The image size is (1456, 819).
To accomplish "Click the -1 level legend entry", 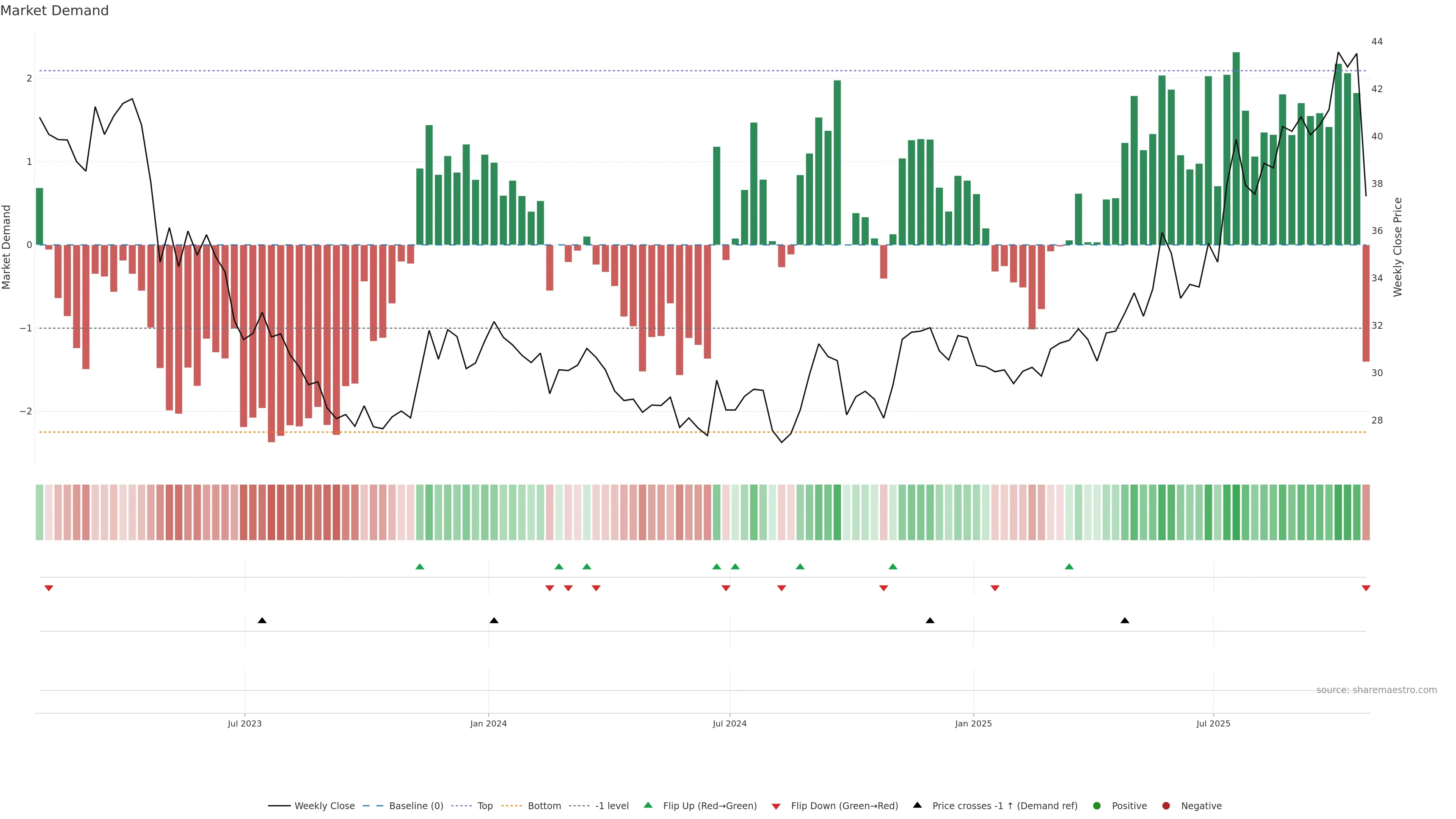I will click(612, 805).
